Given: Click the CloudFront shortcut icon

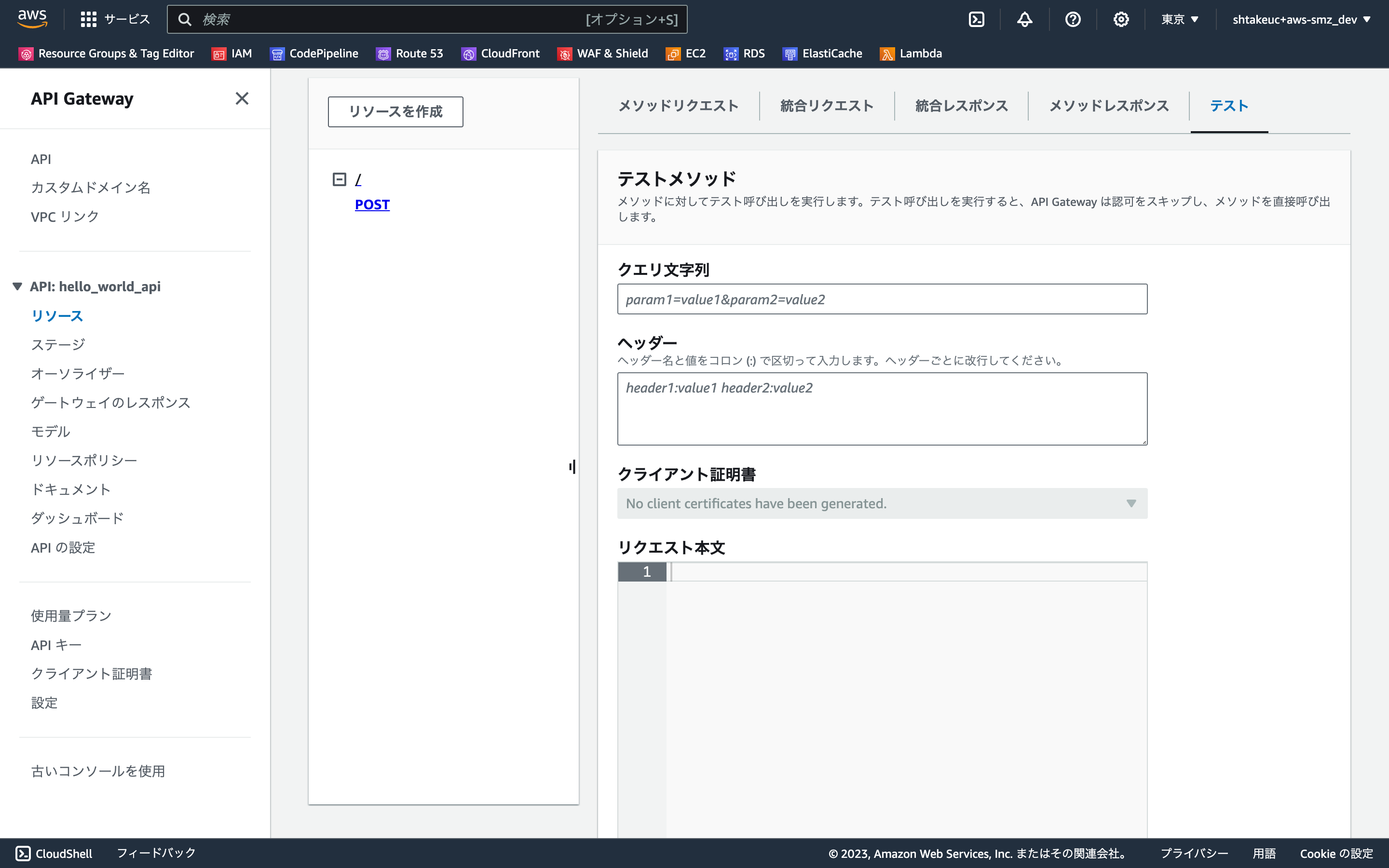Looking at the screenshot, I should (x=468, y=54).
